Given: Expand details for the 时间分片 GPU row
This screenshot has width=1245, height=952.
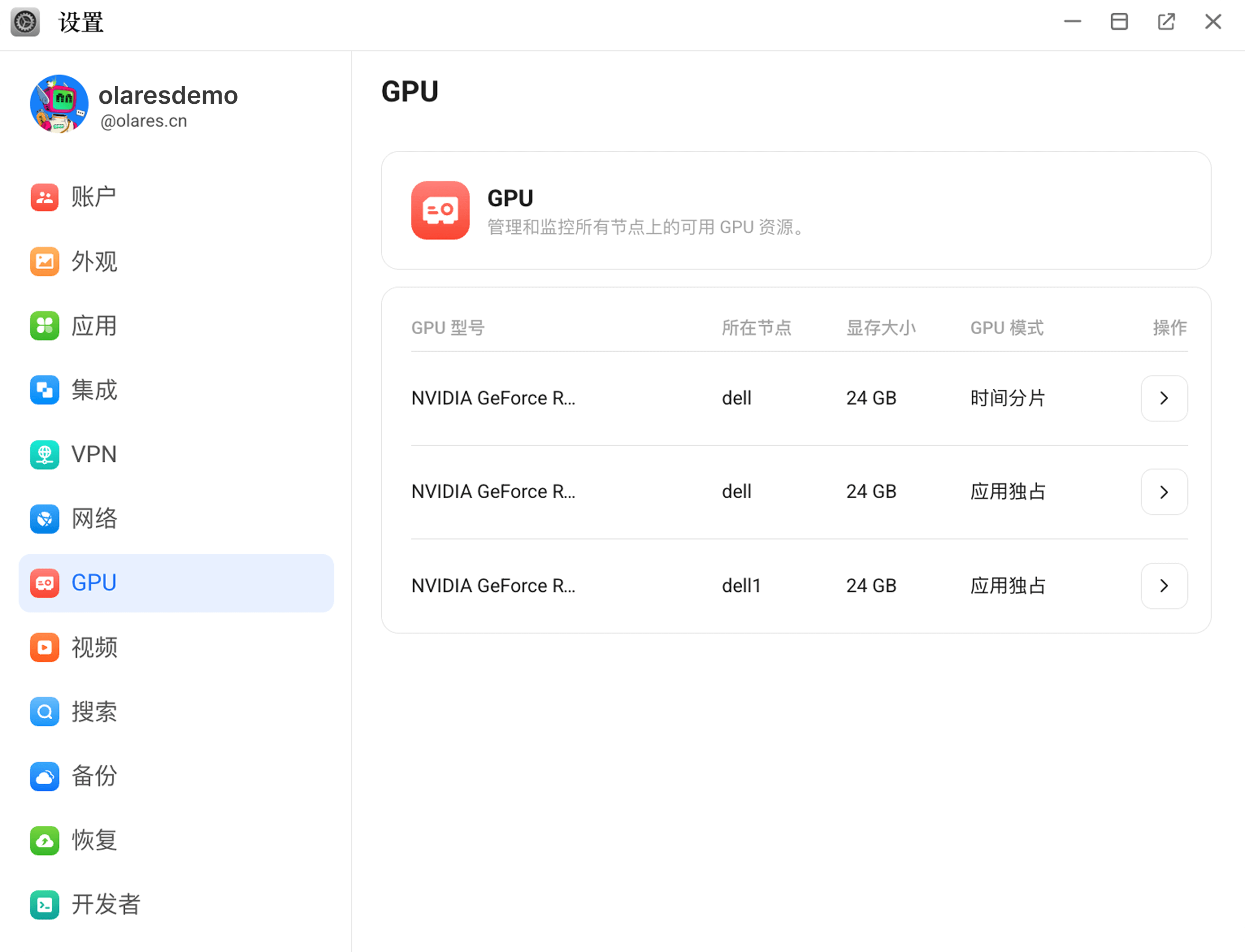Looking at the screenshot, I should [1164, 398].
